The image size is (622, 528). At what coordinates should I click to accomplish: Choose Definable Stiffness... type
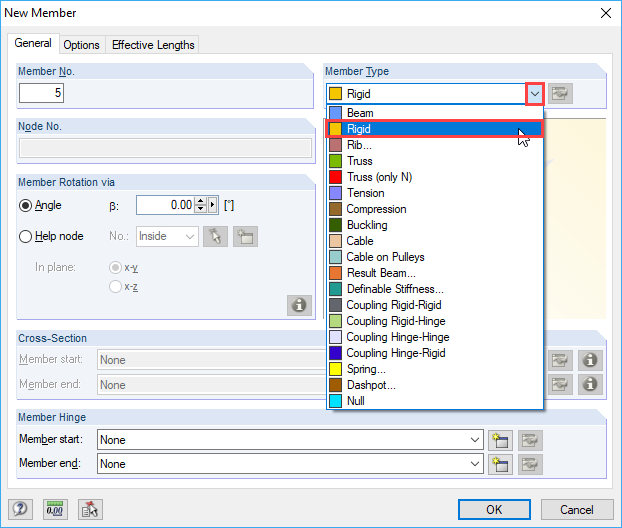pyautogui.click(x=435, y=289)
